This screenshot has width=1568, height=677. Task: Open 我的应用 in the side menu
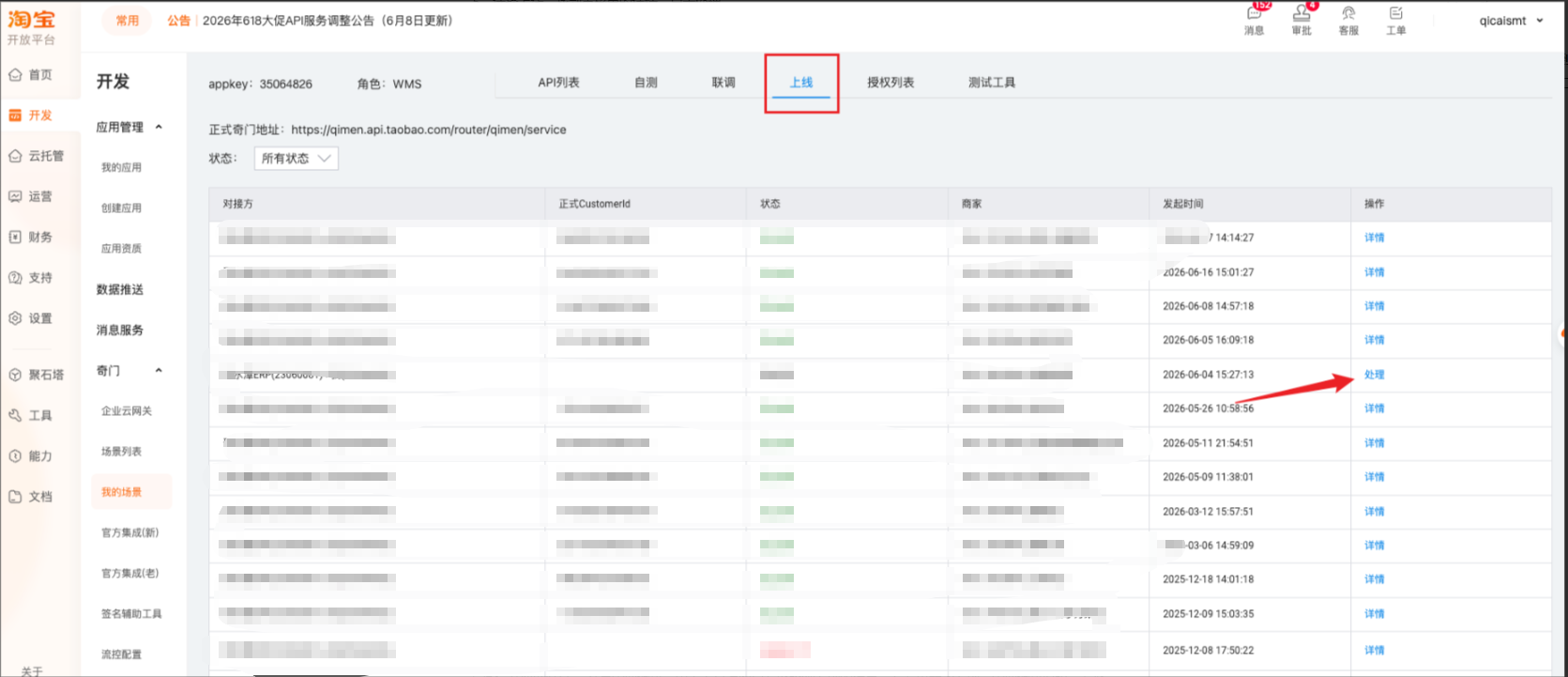(122, 167)
